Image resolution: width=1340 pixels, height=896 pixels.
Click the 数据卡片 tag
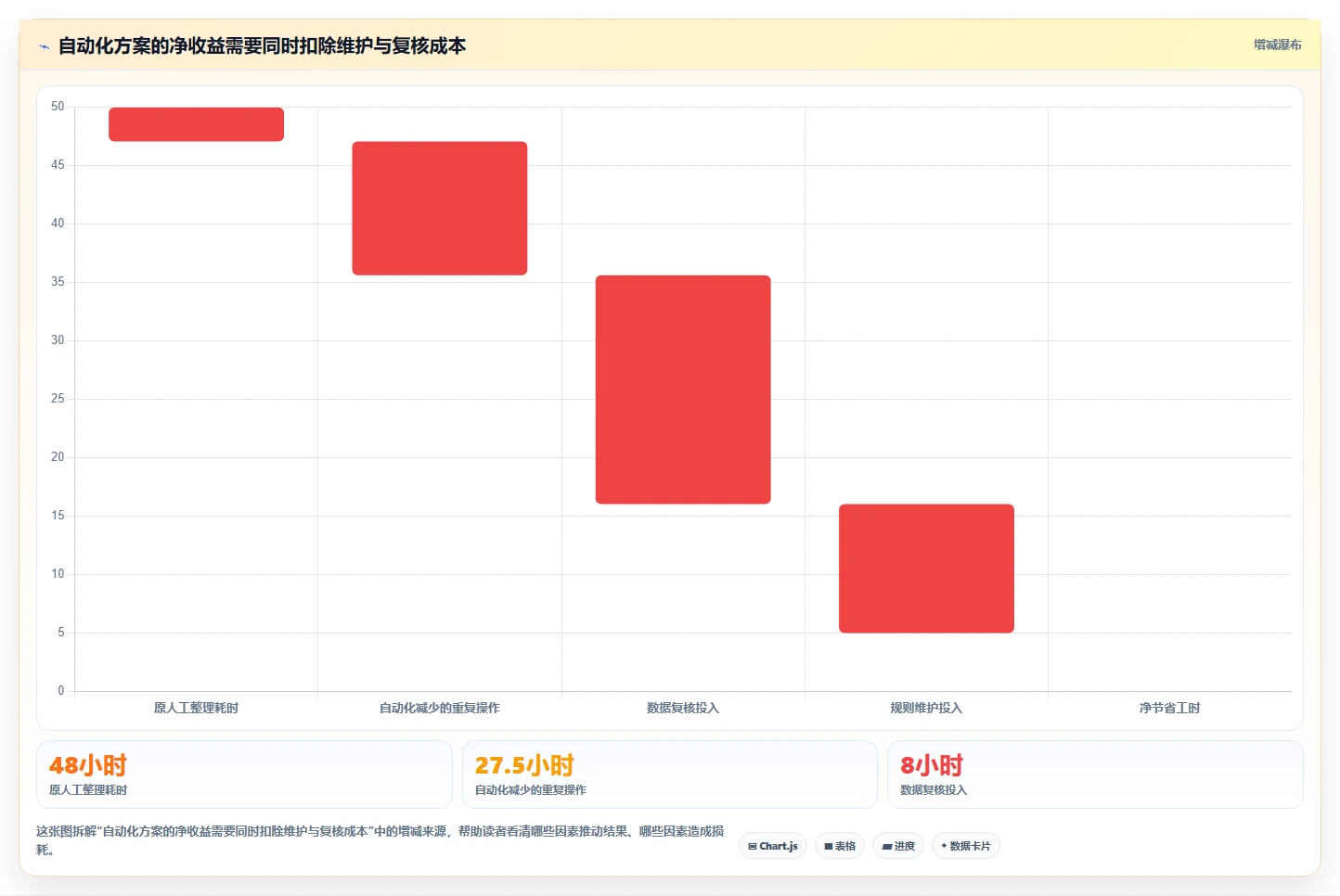[x=965, y=846]
